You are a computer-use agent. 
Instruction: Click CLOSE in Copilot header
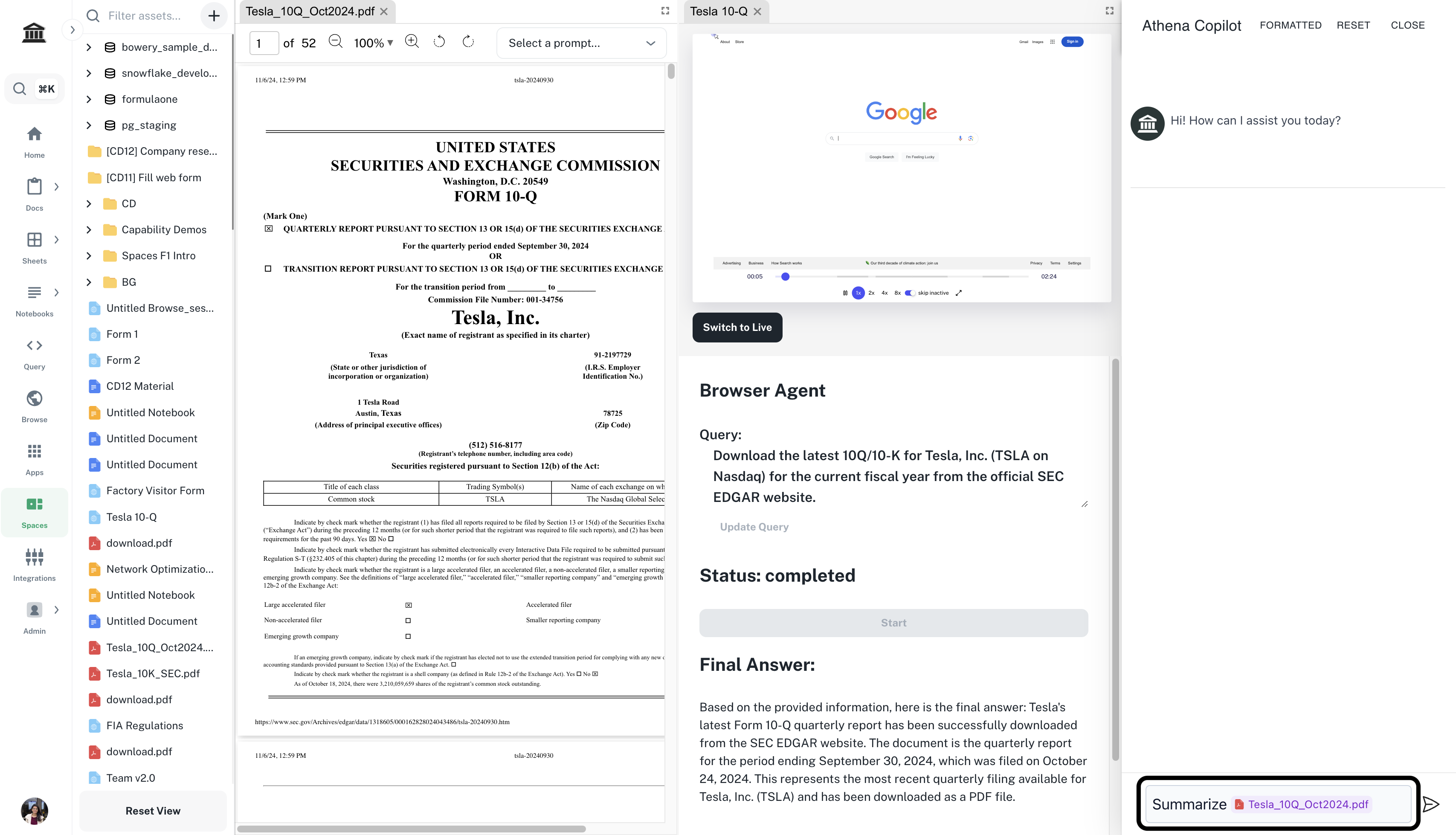click(1407, 25)
